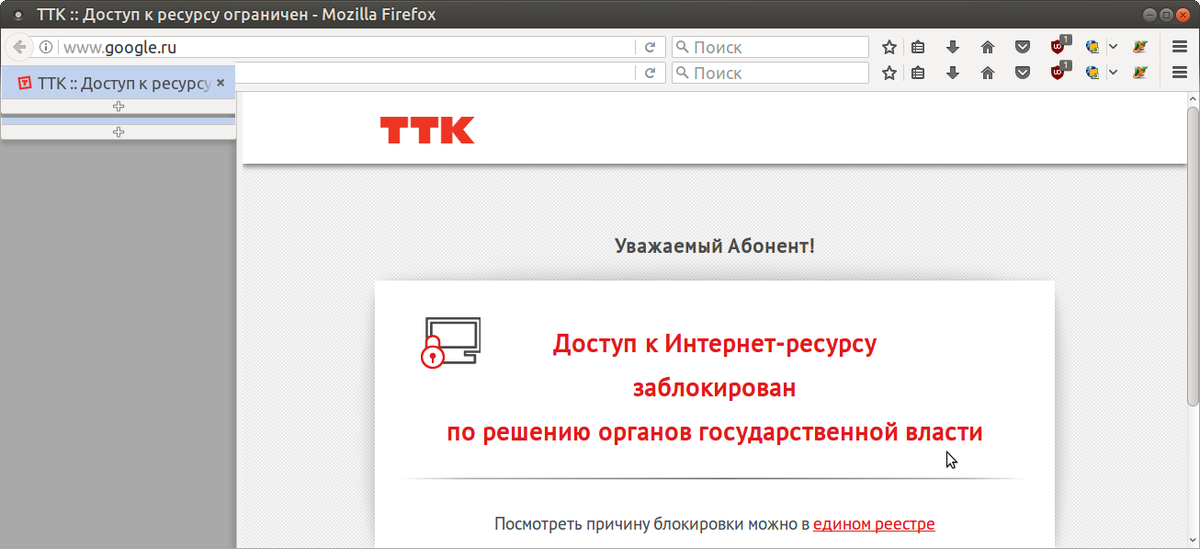
Task: Show bookmarks list in the top toolbar row
Action: point(918,47)
